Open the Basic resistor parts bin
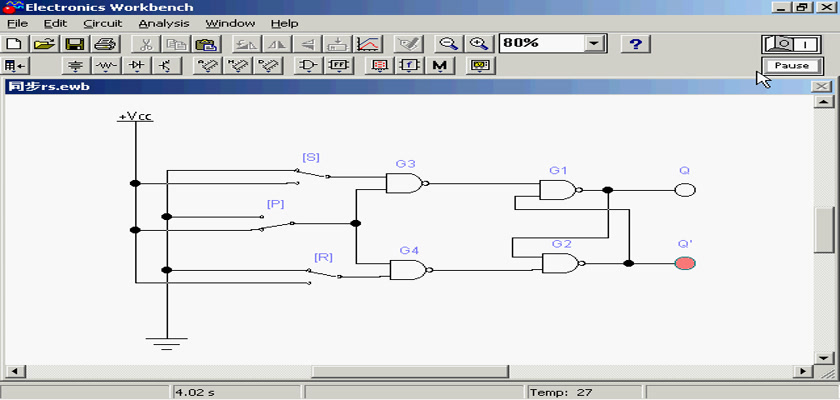Screen dimensions: 840x400 coord(107,66)
